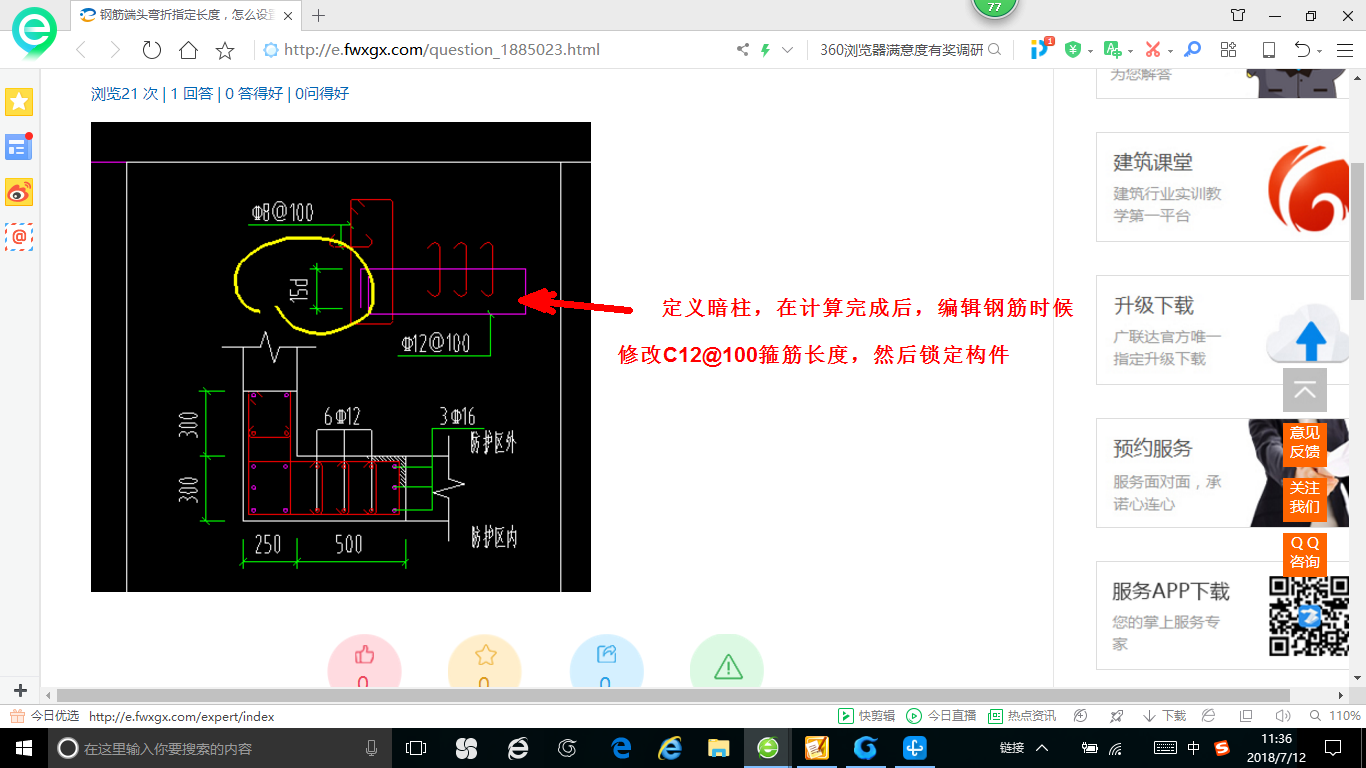Bookmark this page with star icon
This screenshot has width=1366, height=768.
point(225,50)
